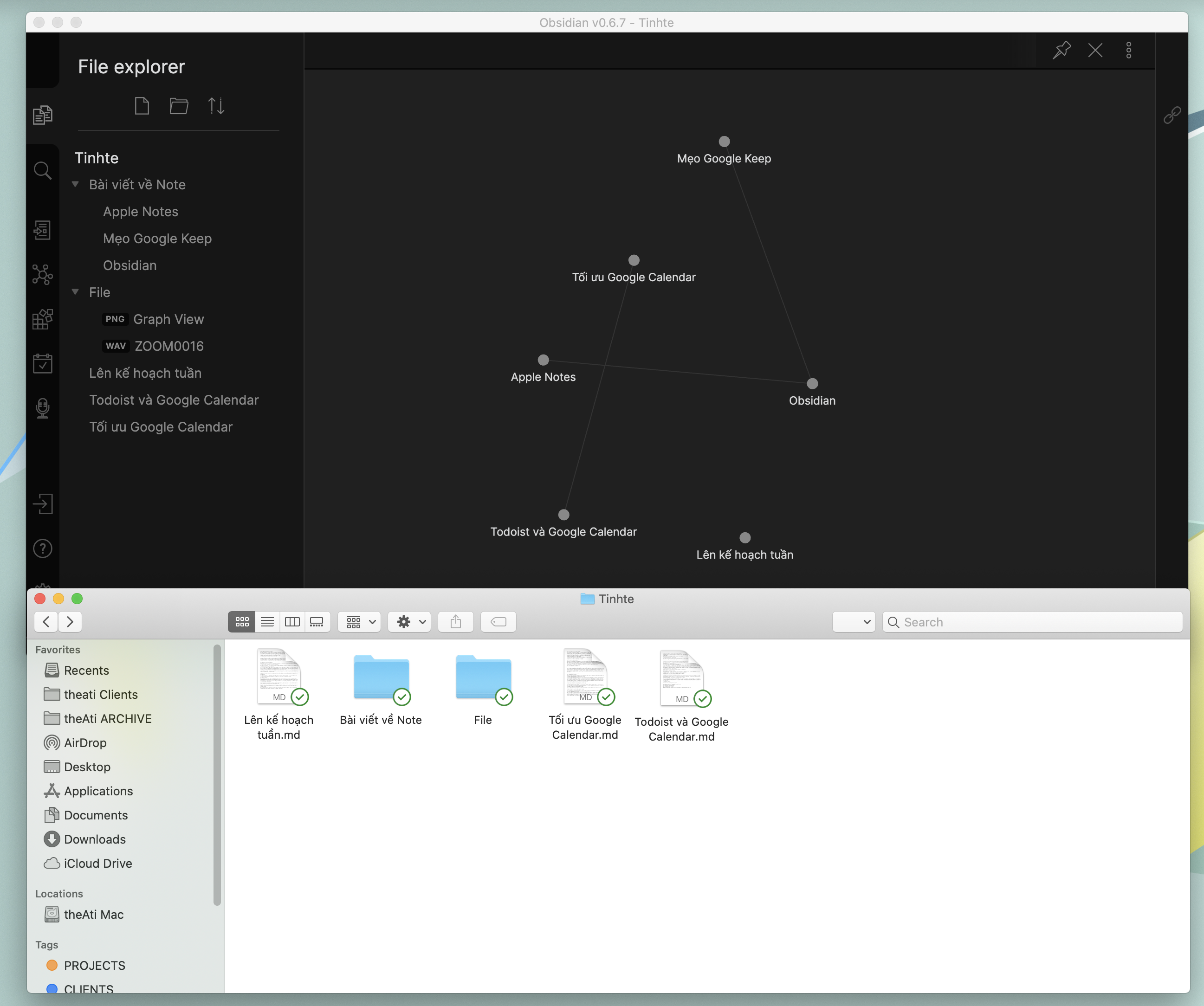Screen dimensions: 1204x1006
Task: Switch Finder to column view
Action: point(292,622)
